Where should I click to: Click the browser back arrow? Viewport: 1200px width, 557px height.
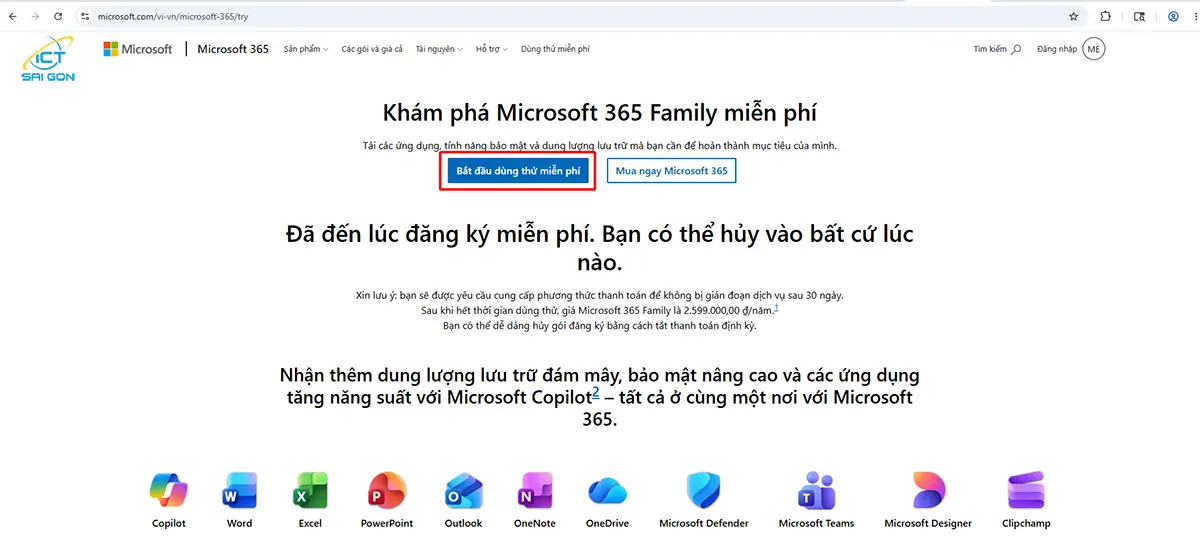click(14, 17)
